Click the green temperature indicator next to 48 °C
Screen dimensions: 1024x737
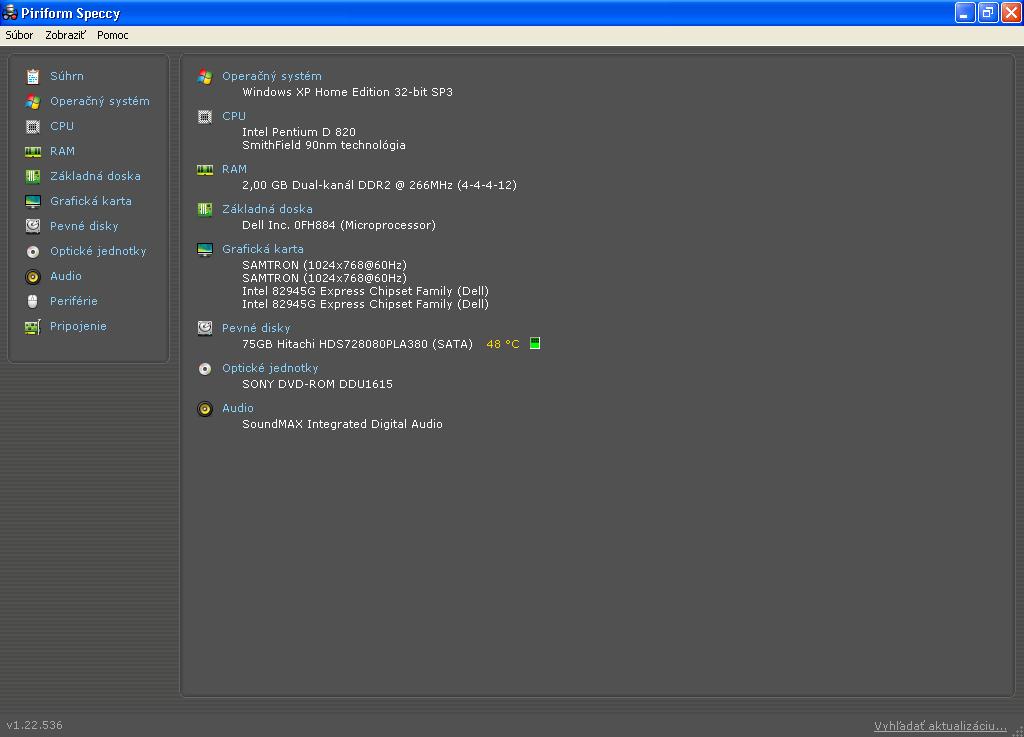pyautogui.click(x=535, y=343)
